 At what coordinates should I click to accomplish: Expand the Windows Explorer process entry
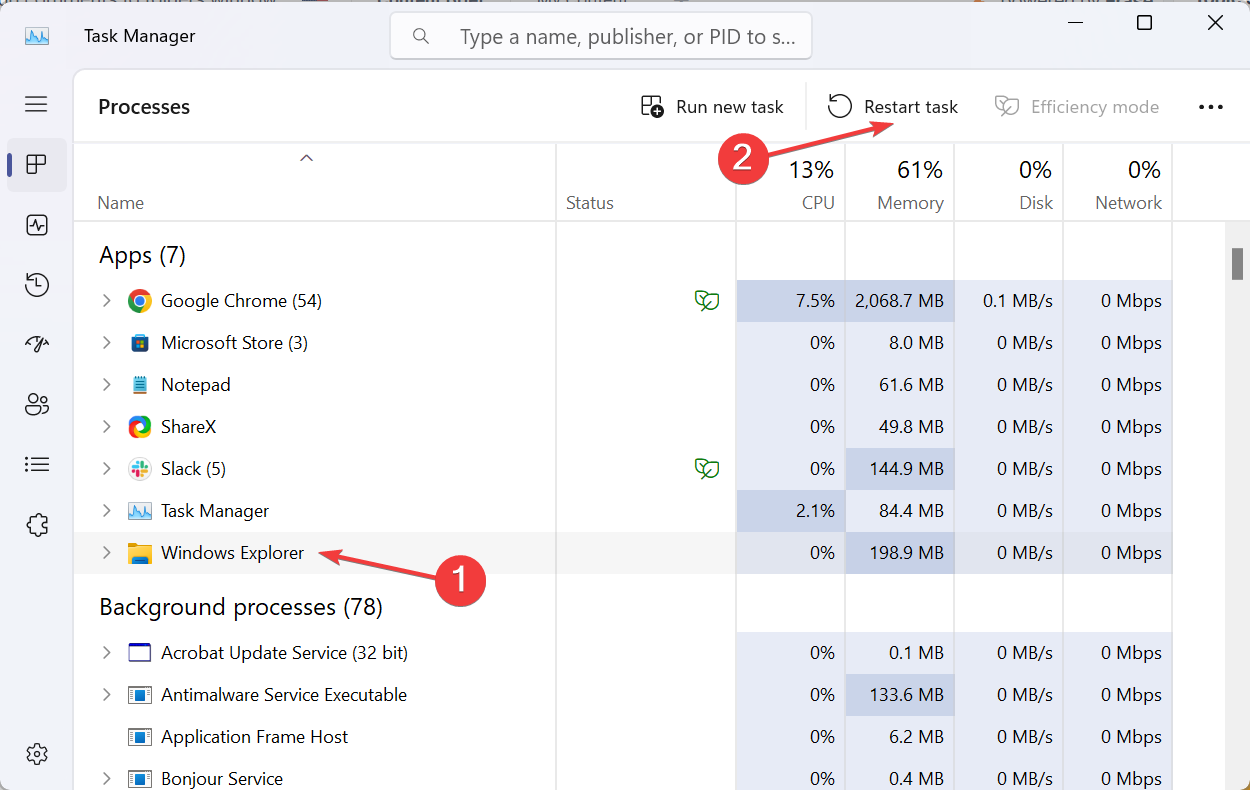pos(107,552)
